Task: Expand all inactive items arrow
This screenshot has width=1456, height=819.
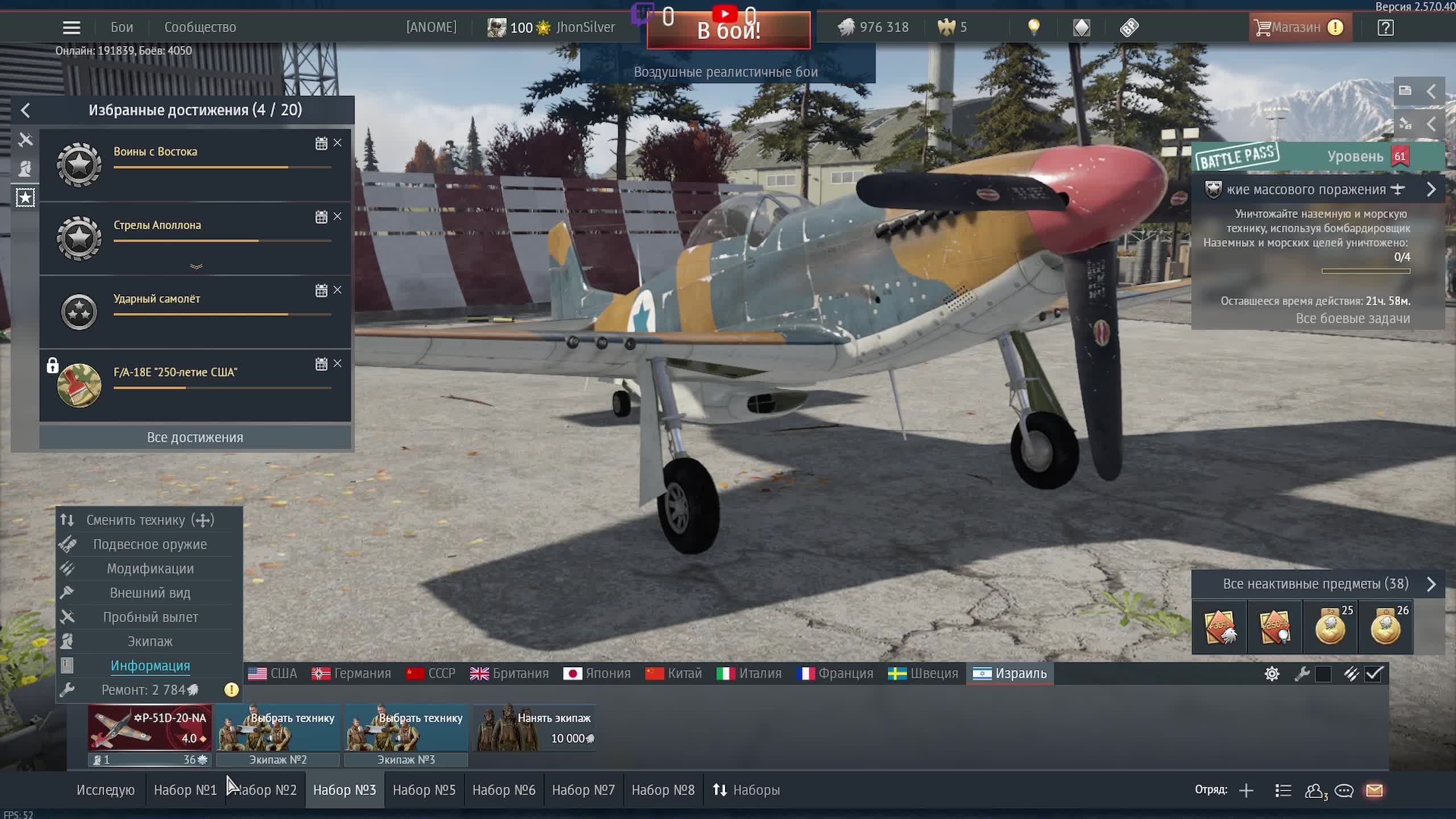Action: point(1431,584)
